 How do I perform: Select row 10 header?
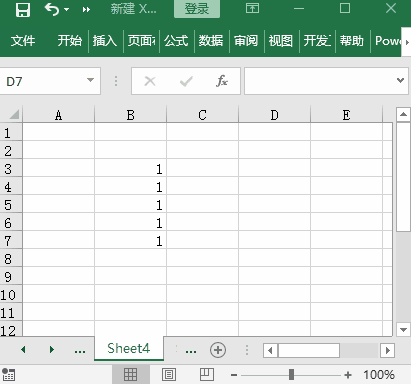coord(11,295)
